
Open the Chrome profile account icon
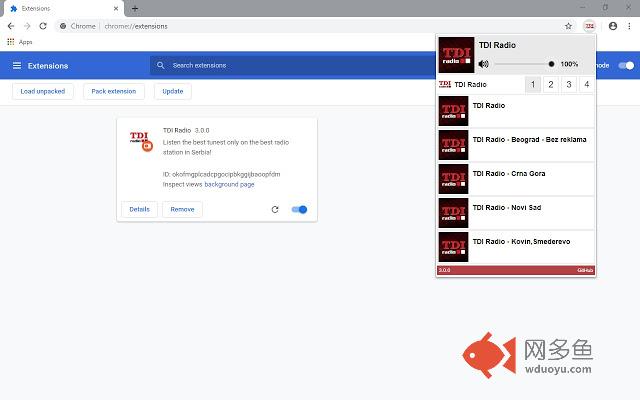(x=613, y=26)
